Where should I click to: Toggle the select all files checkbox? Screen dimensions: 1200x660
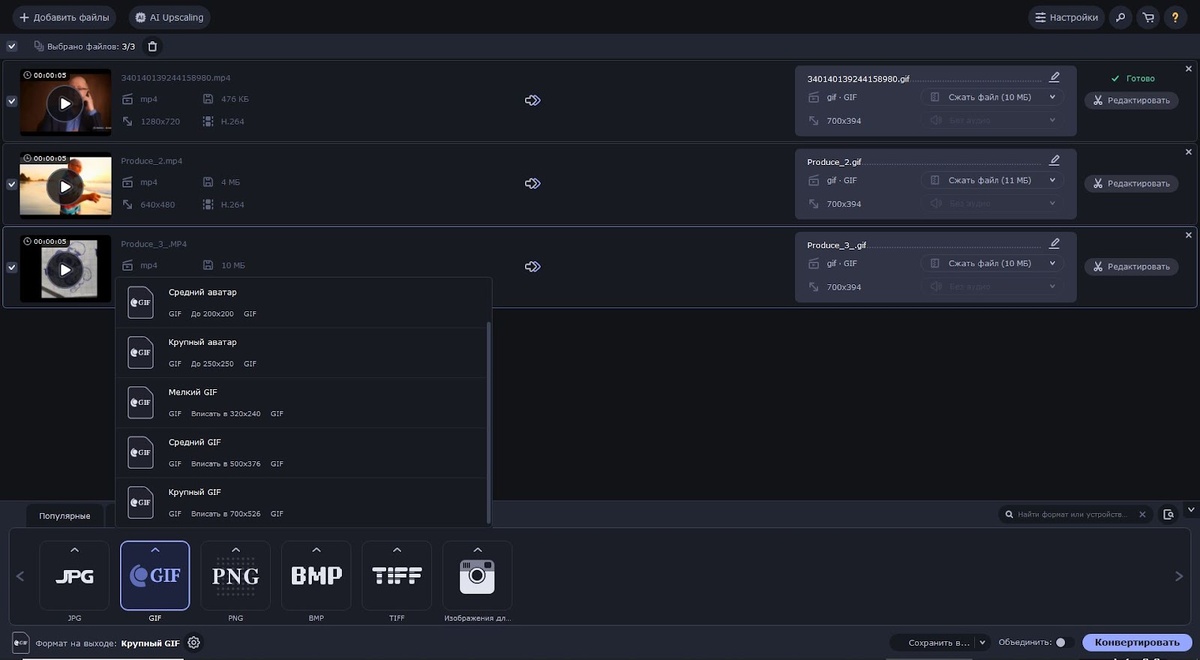(x=12, y=46)
